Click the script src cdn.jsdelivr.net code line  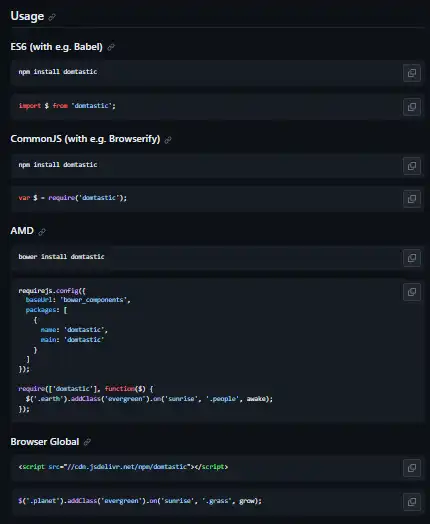123,467
